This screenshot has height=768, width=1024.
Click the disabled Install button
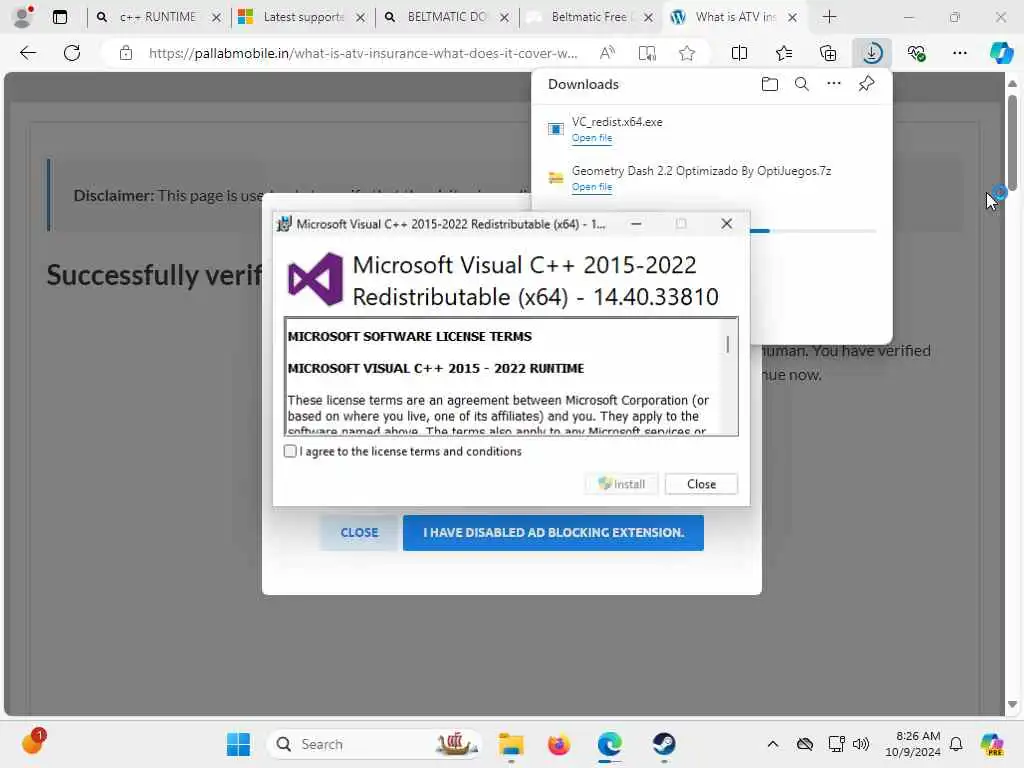point(621,484)
